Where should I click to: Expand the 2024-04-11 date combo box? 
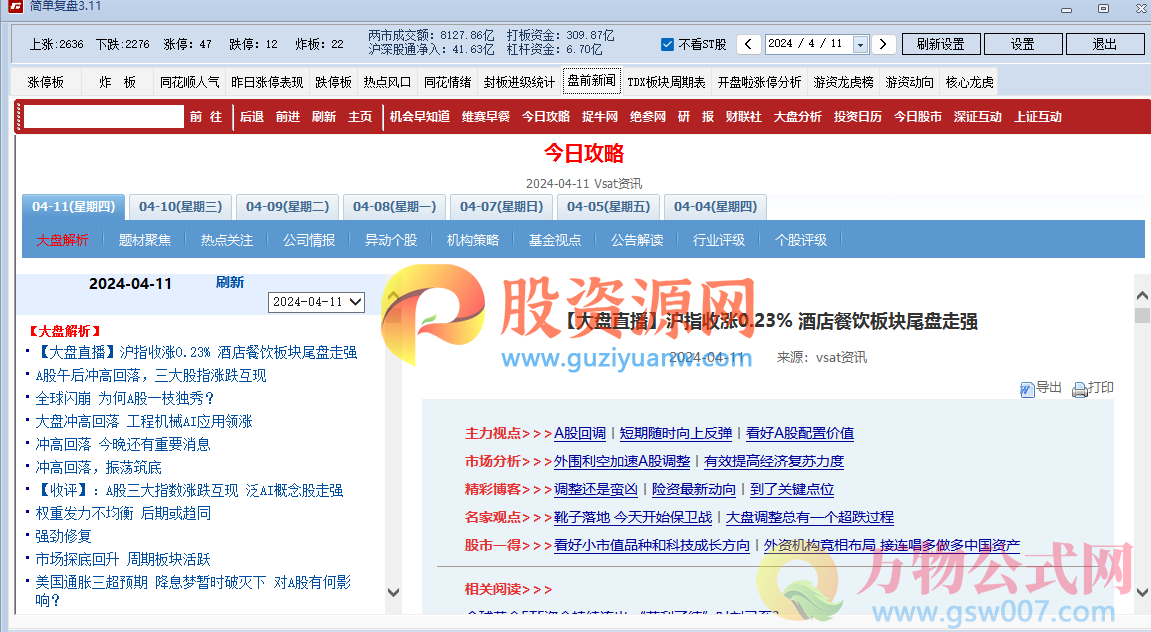[316, 302]
